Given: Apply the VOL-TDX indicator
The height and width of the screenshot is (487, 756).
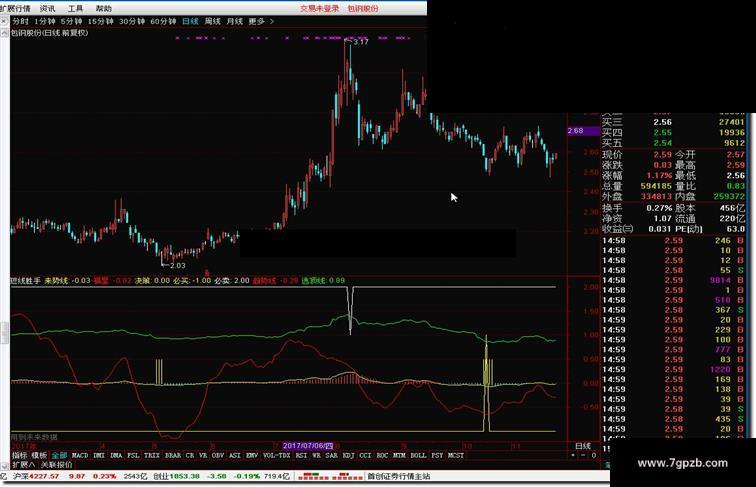Looking at the screenshot, I should [277, 455].
